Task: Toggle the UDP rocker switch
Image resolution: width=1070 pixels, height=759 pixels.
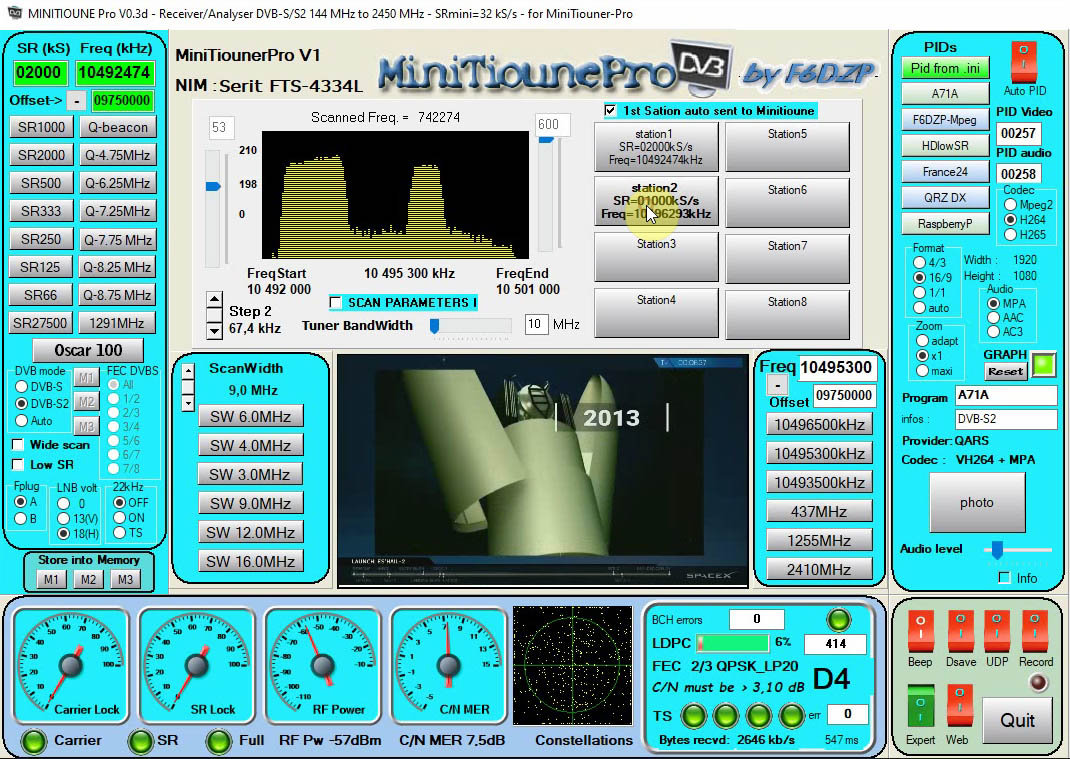Action: pyautogui.click(x=997, y=631)
